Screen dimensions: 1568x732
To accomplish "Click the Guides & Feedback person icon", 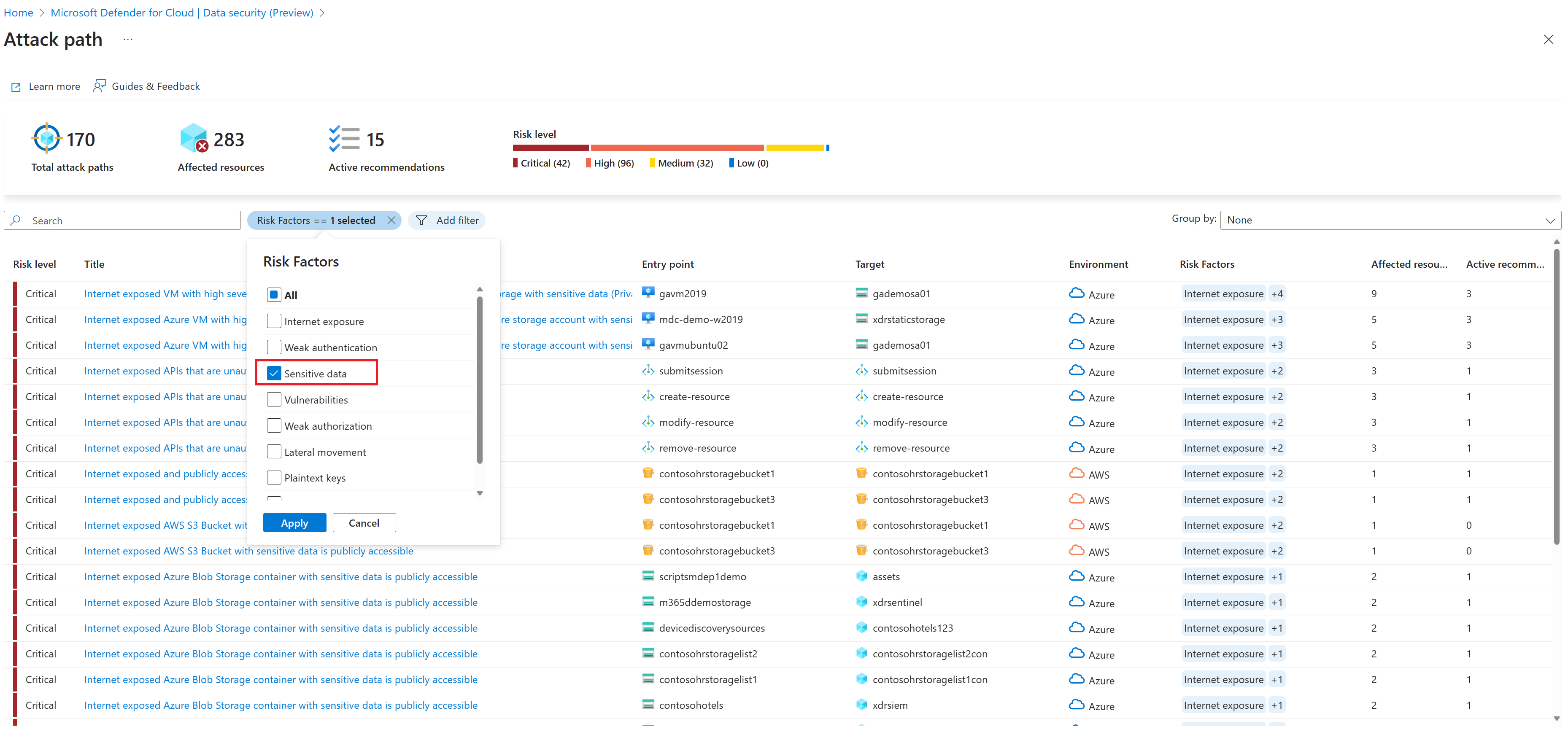I will coord(99,86).
